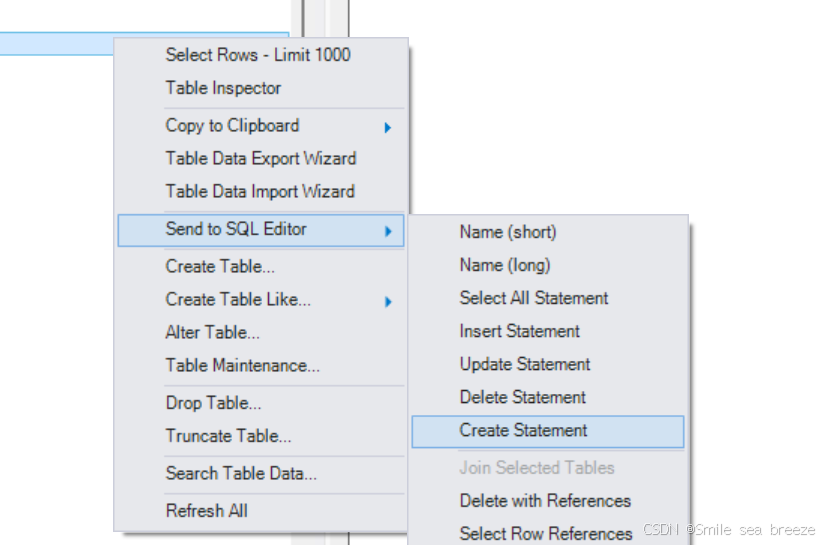The width and height of the screenshot is (831, 545).
Task: Select the highlighted Create Statement item
Action: point(548,431)
